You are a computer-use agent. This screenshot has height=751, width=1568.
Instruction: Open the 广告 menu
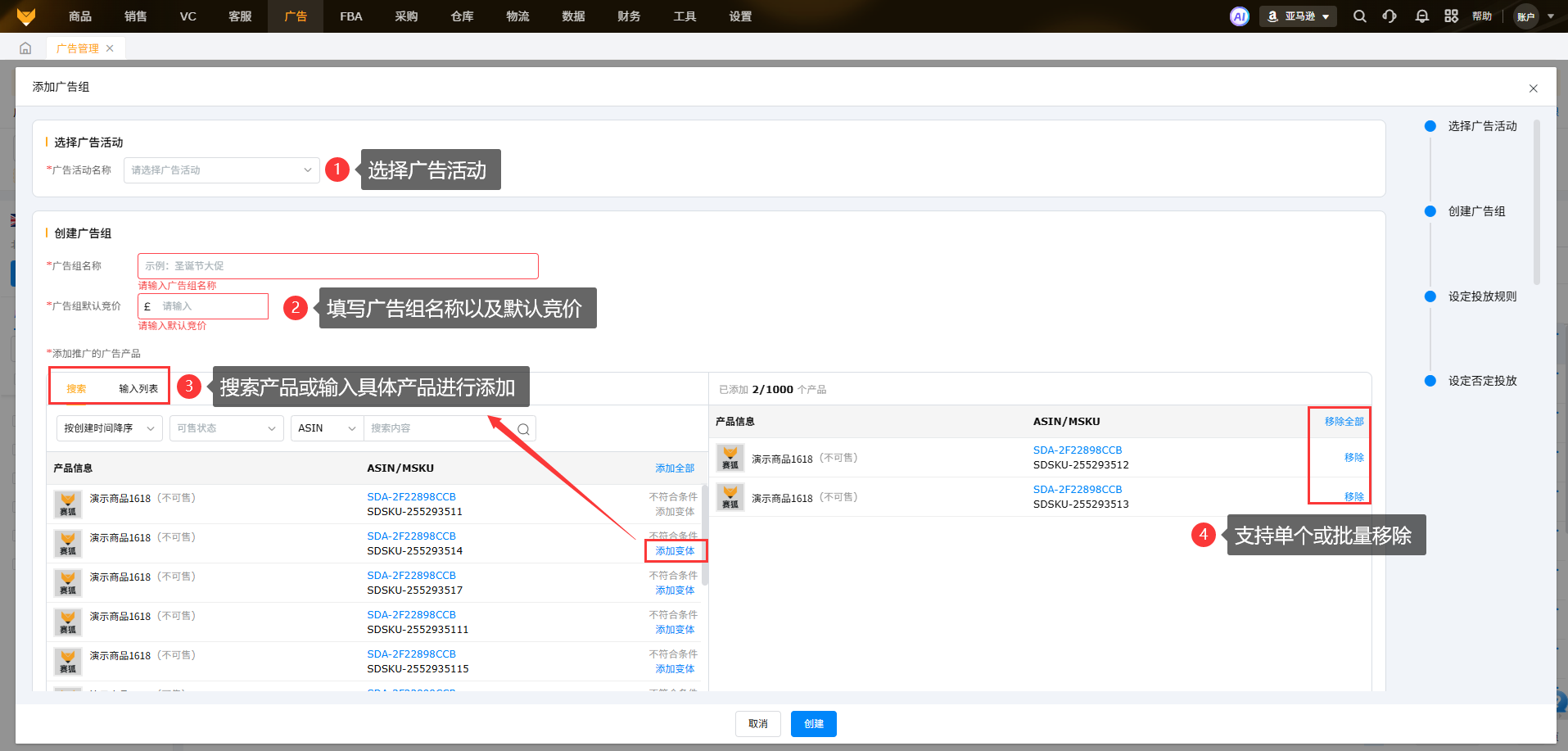(x=296, y=16)
